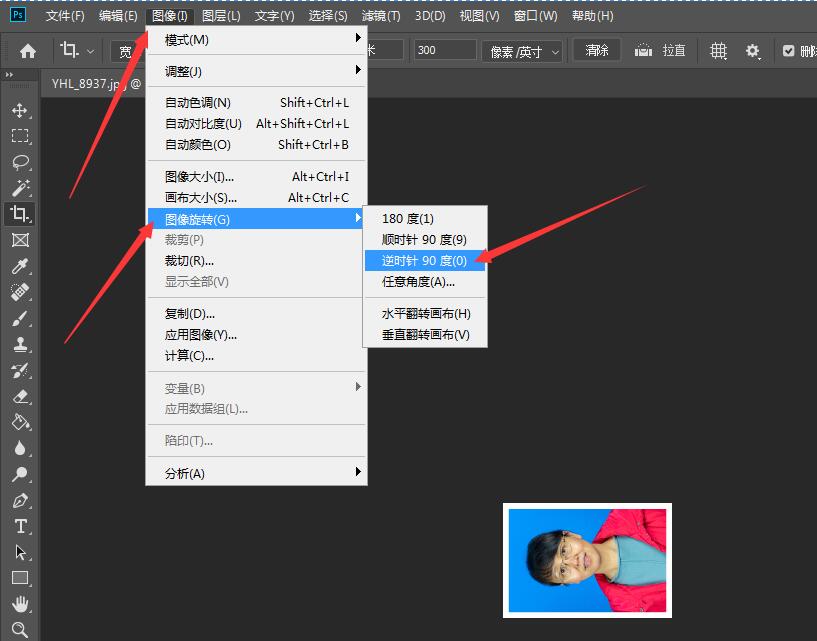Select the Lasso tool
Screen dimensions: 817x641
[20, 163]
